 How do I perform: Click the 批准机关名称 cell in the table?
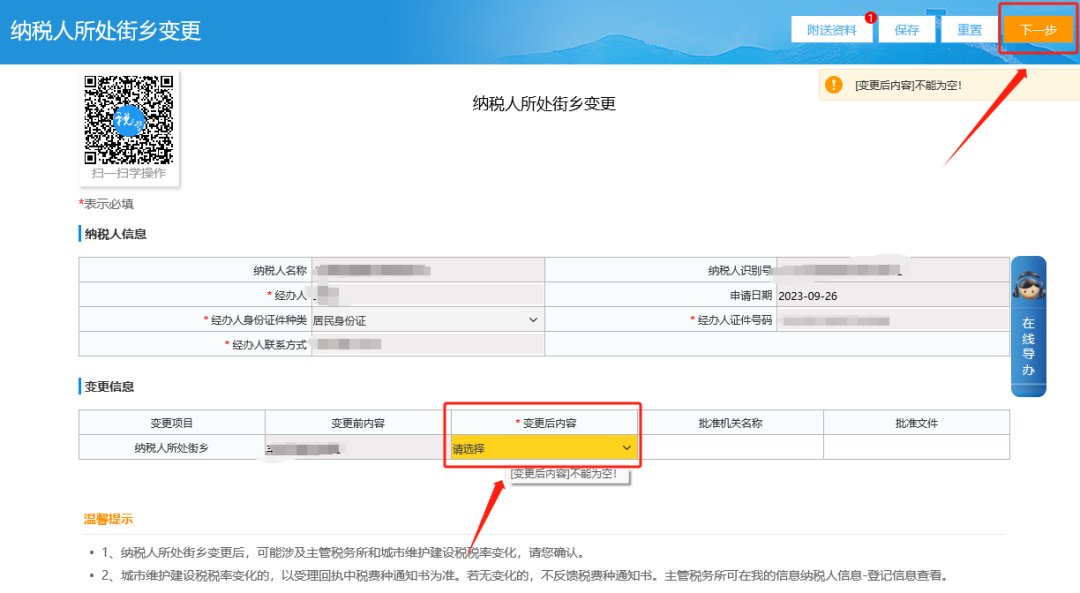[x=730, y=448]
